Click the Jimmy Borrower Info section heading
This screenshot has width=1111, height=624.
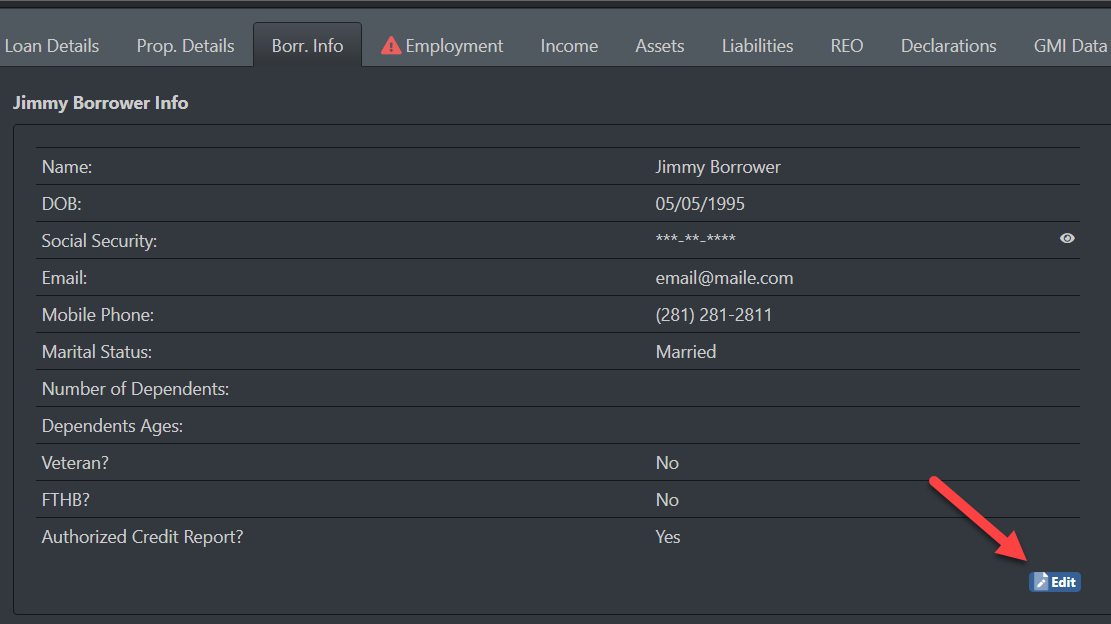pyautogui.click(x=100, y=103)
